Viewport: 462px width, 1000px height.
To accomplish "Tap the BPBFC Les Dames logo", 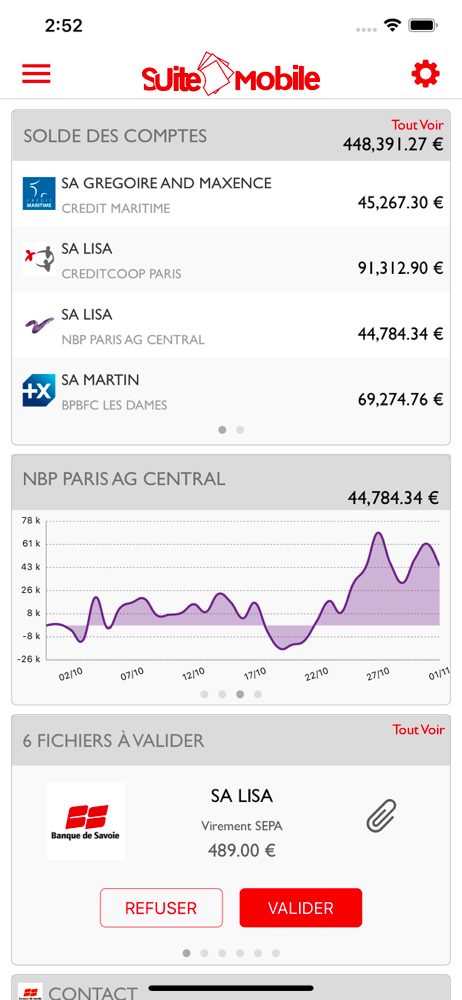I will 39,390.
